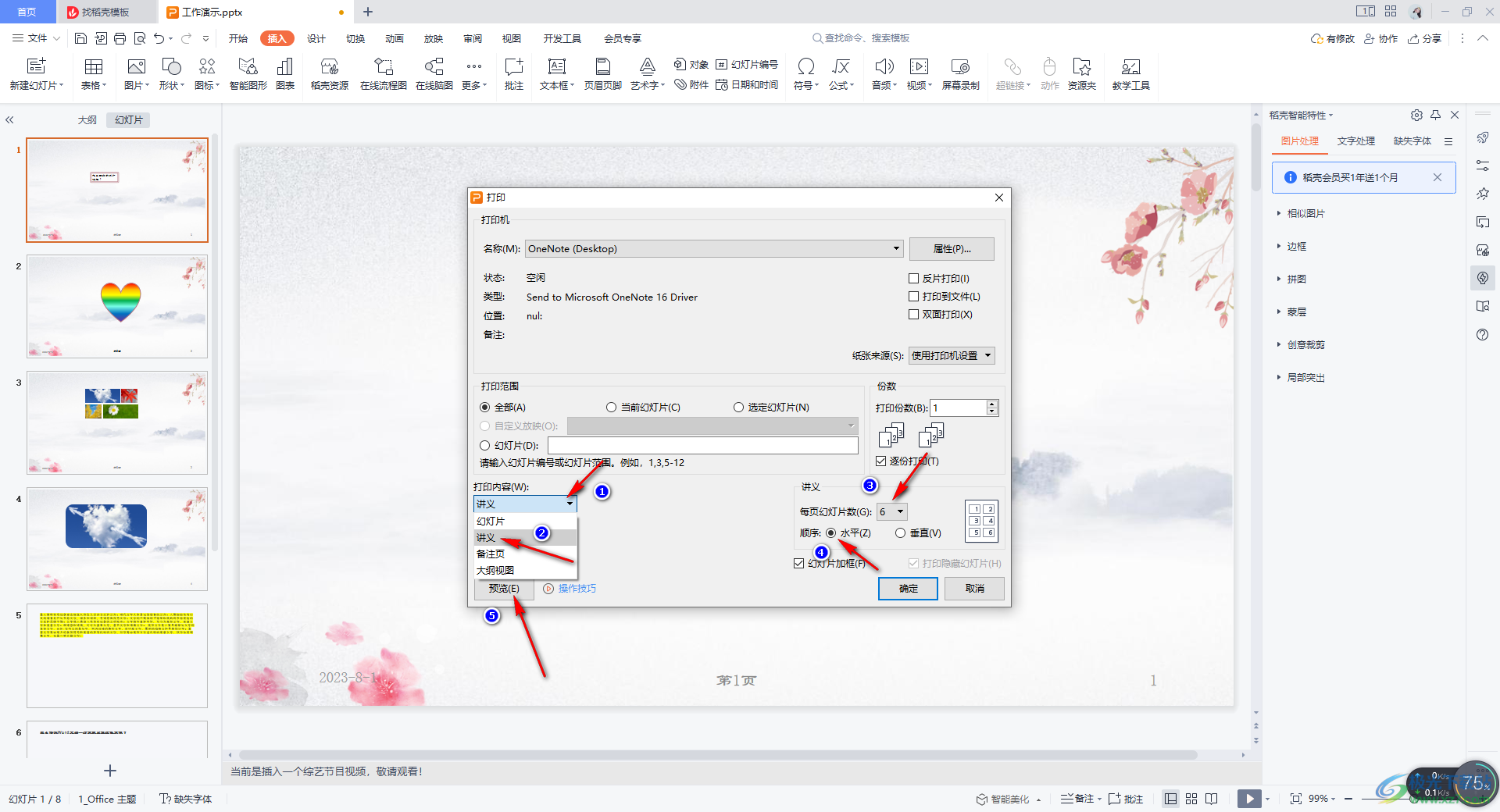
Task: Switch to the Design (设计) ribbon tab
Action: (316, 38)
